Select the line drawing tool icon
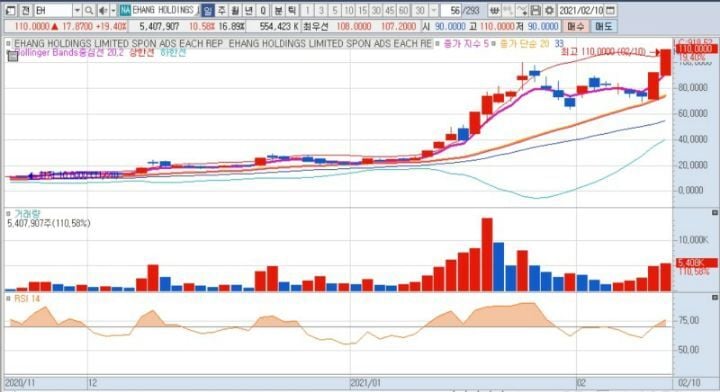 tap(522, 10)
